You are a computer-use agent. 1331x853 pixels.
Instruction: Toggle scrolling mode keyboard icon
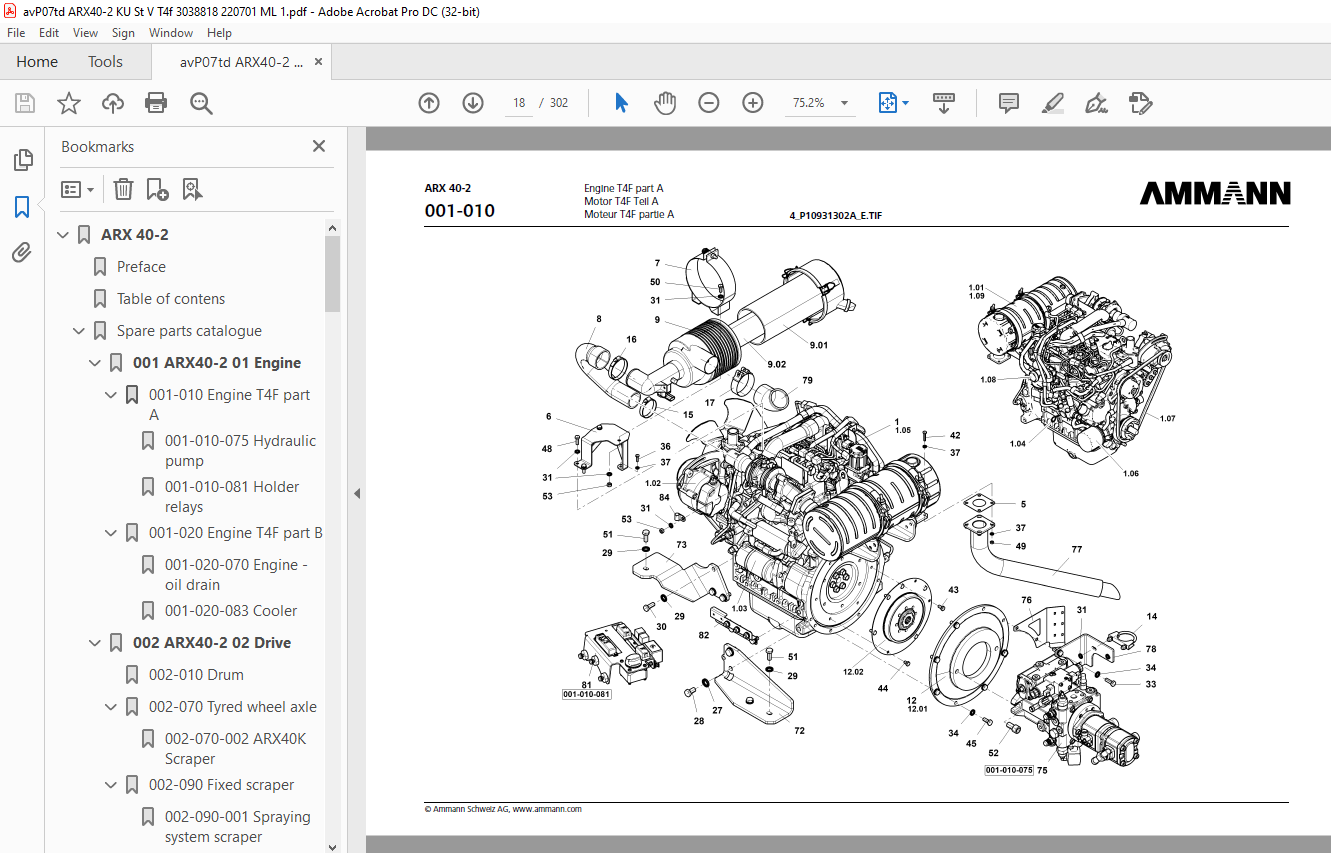tap(944, 103)
